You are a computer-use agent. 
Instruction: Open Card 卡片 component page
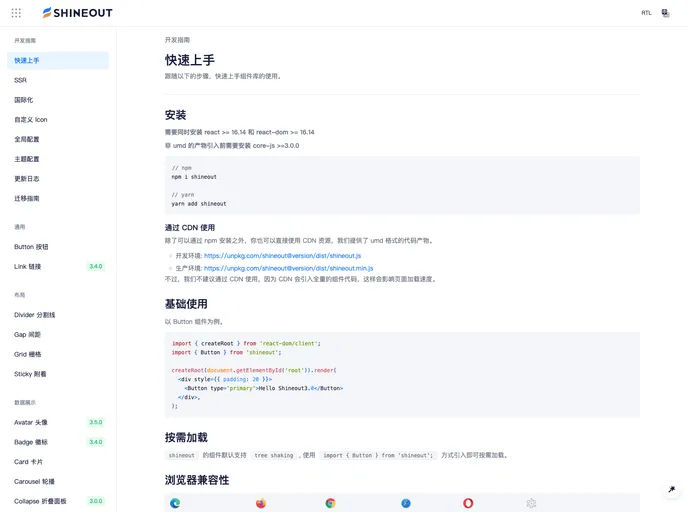click(58, 462)
